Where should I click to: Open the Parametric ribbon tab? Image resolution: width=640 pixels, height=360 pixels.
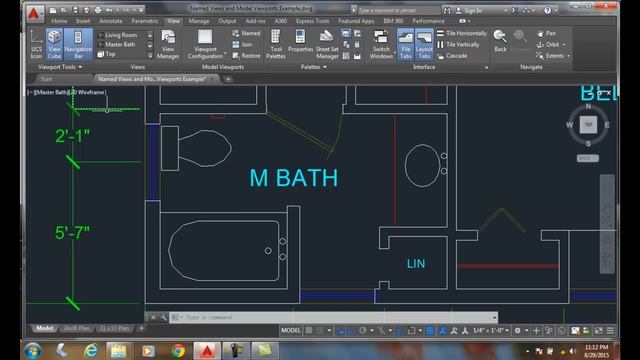point(145,21)
